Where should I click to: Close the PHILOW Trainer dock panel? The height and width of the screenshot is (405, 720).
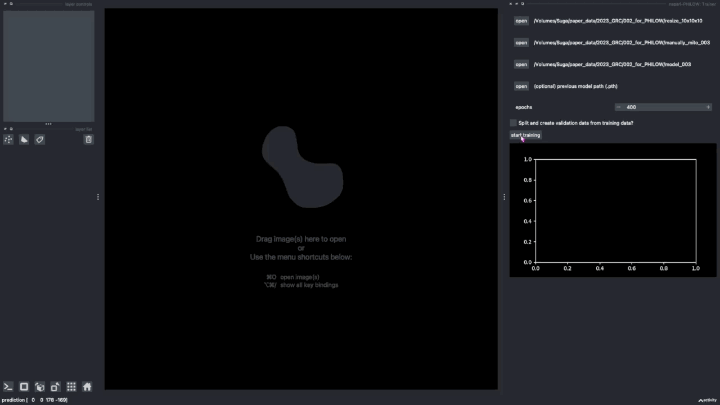pyautogui.click(x=511, y=4)
